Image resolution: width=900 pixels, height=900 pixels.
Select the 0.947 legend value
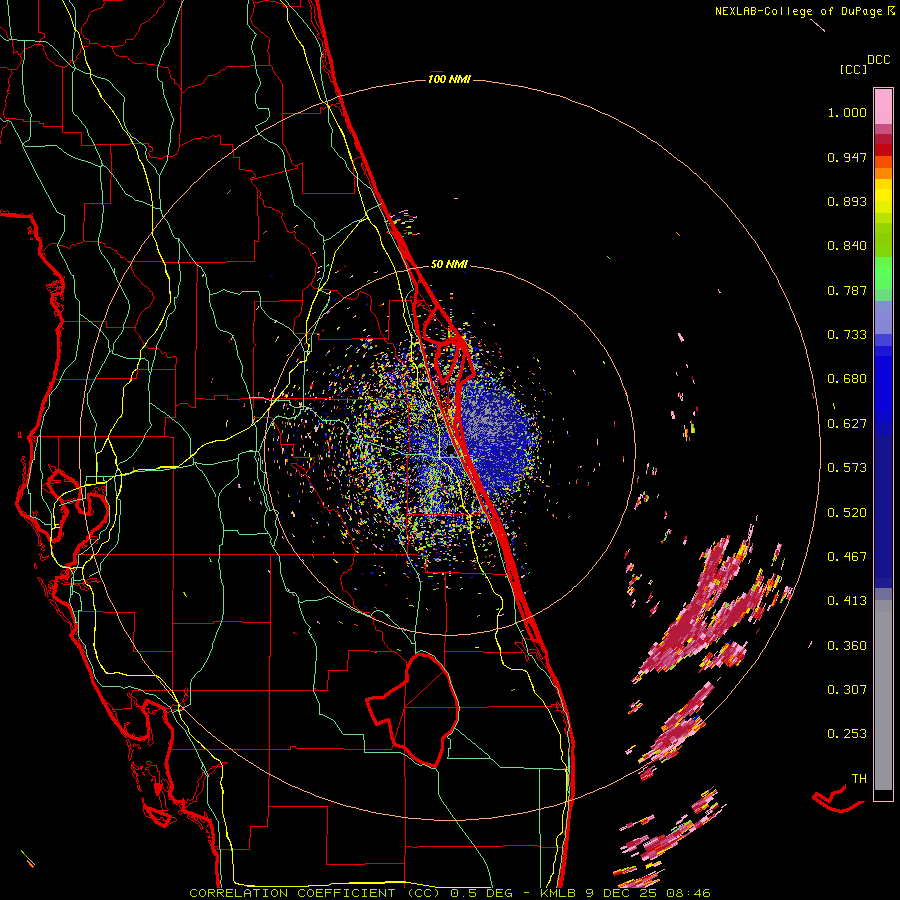pyautogui.click(x=847, y=157)
